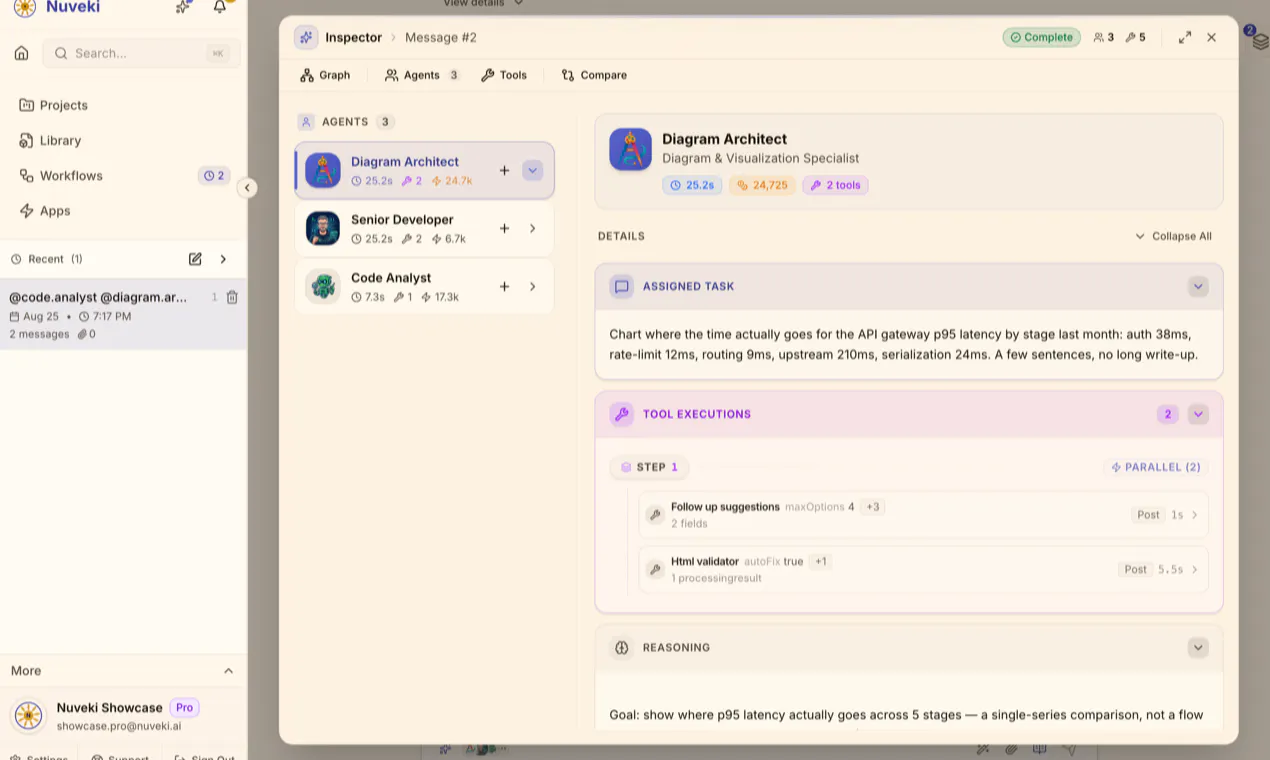Open the notifications bell
This screenshot has width=1270, height=760.
tap(220, 7)
